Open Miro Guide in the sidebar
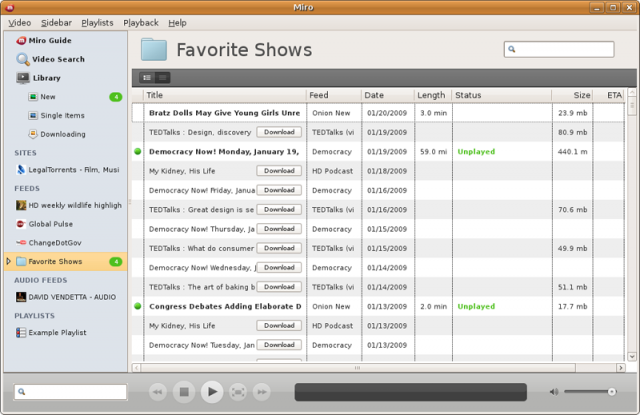 (x=44, y=40)
